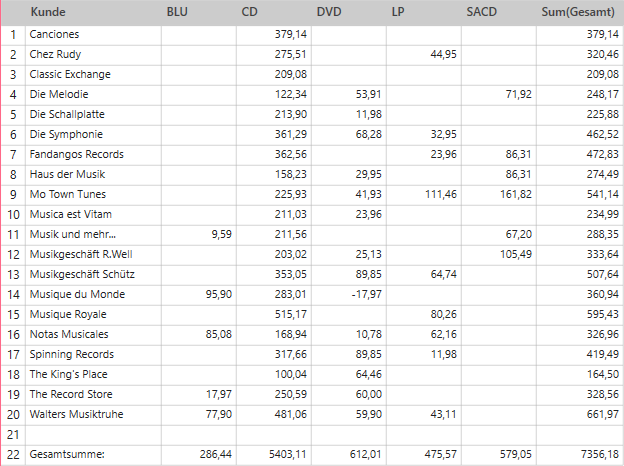Image resolution: width=624 pixels, height=466 pixels.
Task: Click the Fandangos Records cell
Action: click(x=77, y=154)
